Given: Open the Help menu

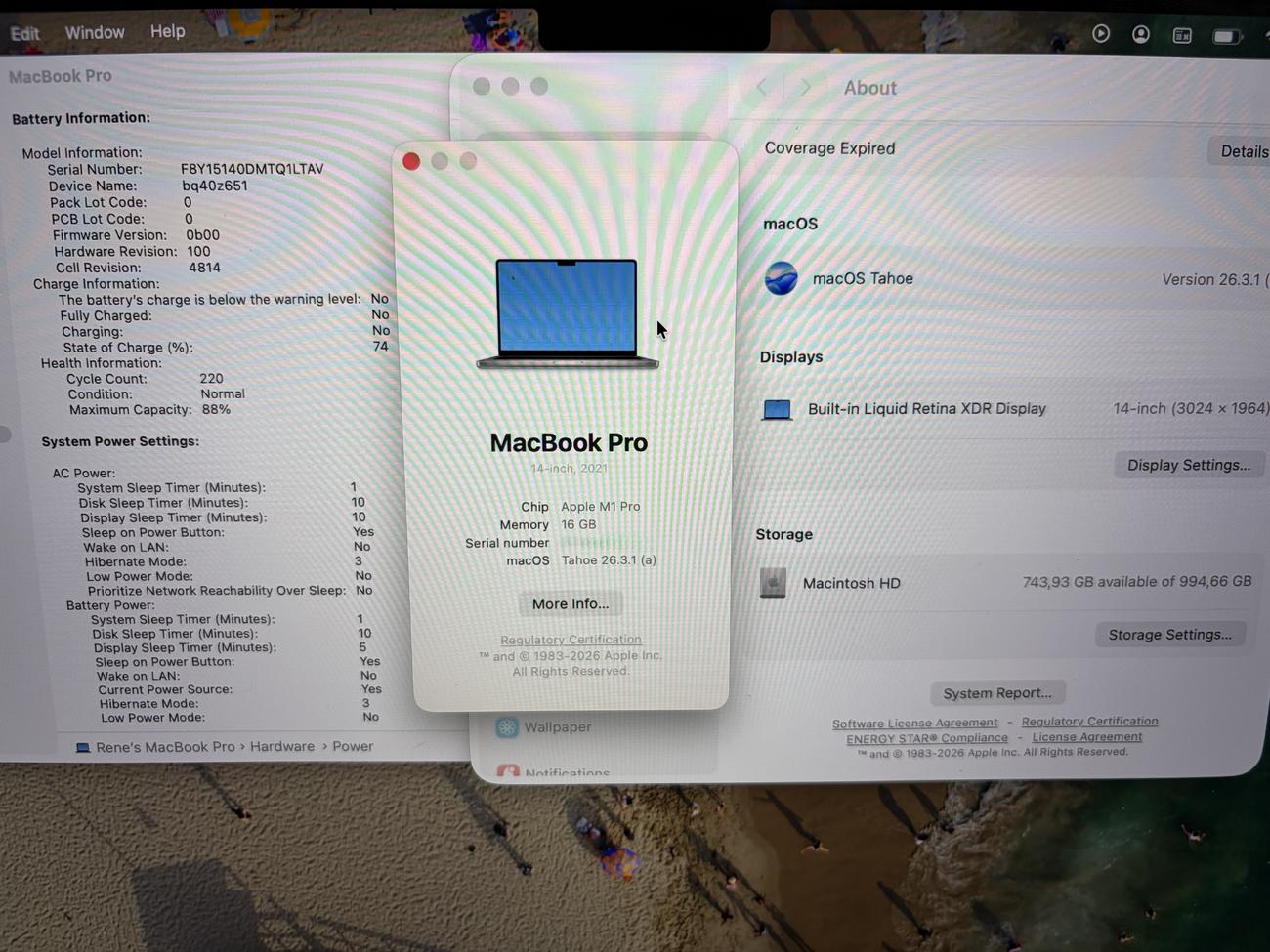Looking at the screenshot, I should point(167,31).
